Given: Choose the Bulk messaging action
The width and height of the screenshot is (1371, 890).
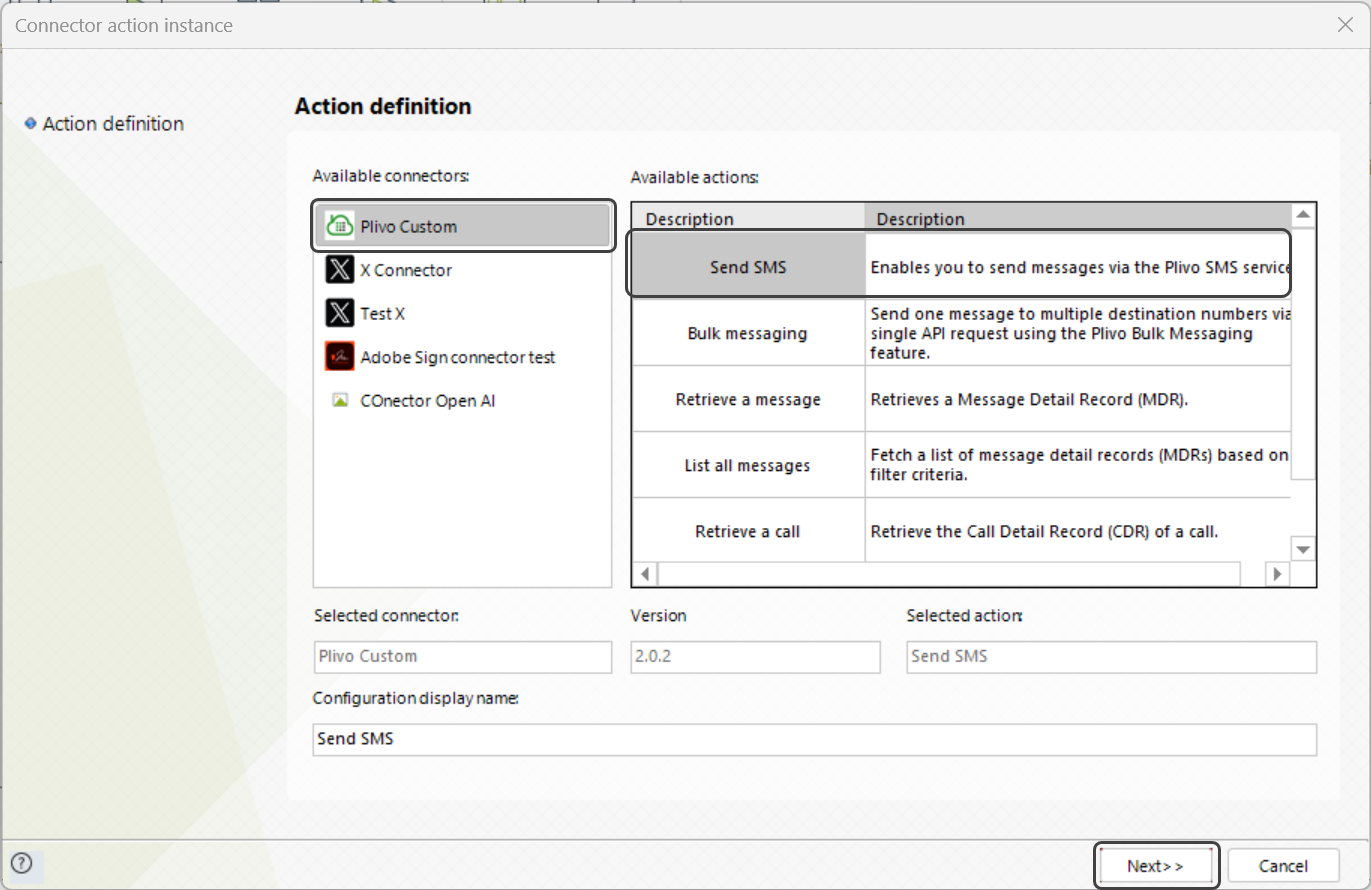Looking at the screenshot, I should [x=748, y=333].
